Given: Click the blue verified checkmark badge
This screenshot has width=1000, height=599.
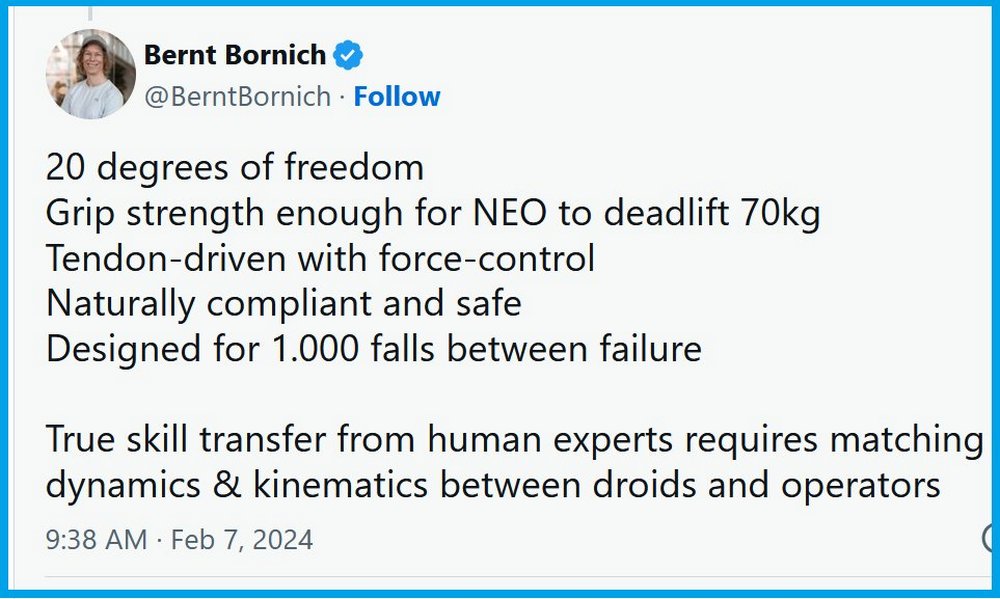Looking at the screenshot, I should pyautogui.click(x=348, y=55).
